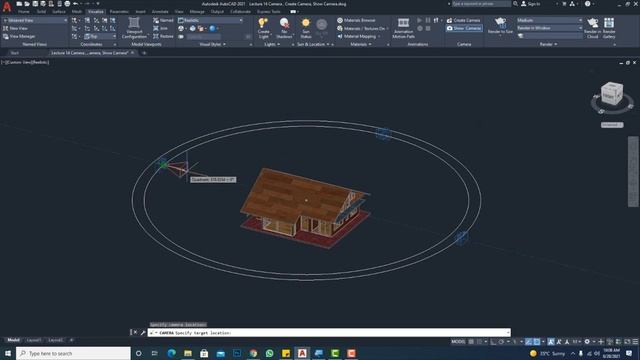This screenshot has width=640, height=360.
Task: Open the Materials Browser
Action: click(x=356, y=20)
